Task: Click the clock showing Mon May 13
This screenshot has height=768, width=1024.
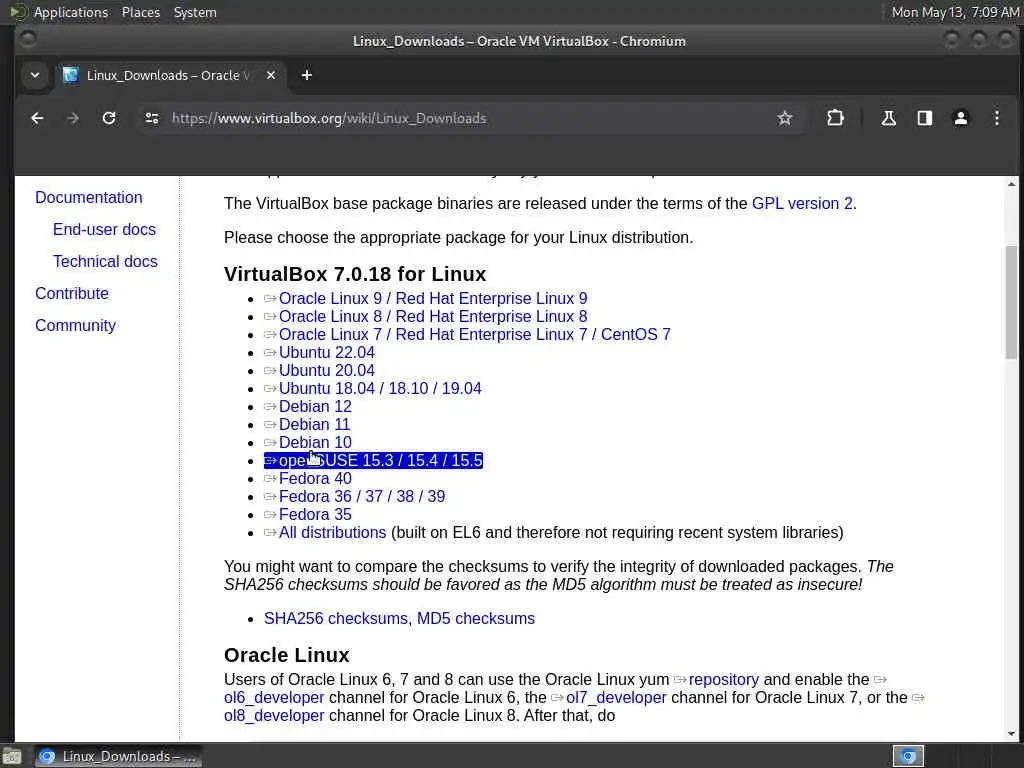Action: click(955, 12)
